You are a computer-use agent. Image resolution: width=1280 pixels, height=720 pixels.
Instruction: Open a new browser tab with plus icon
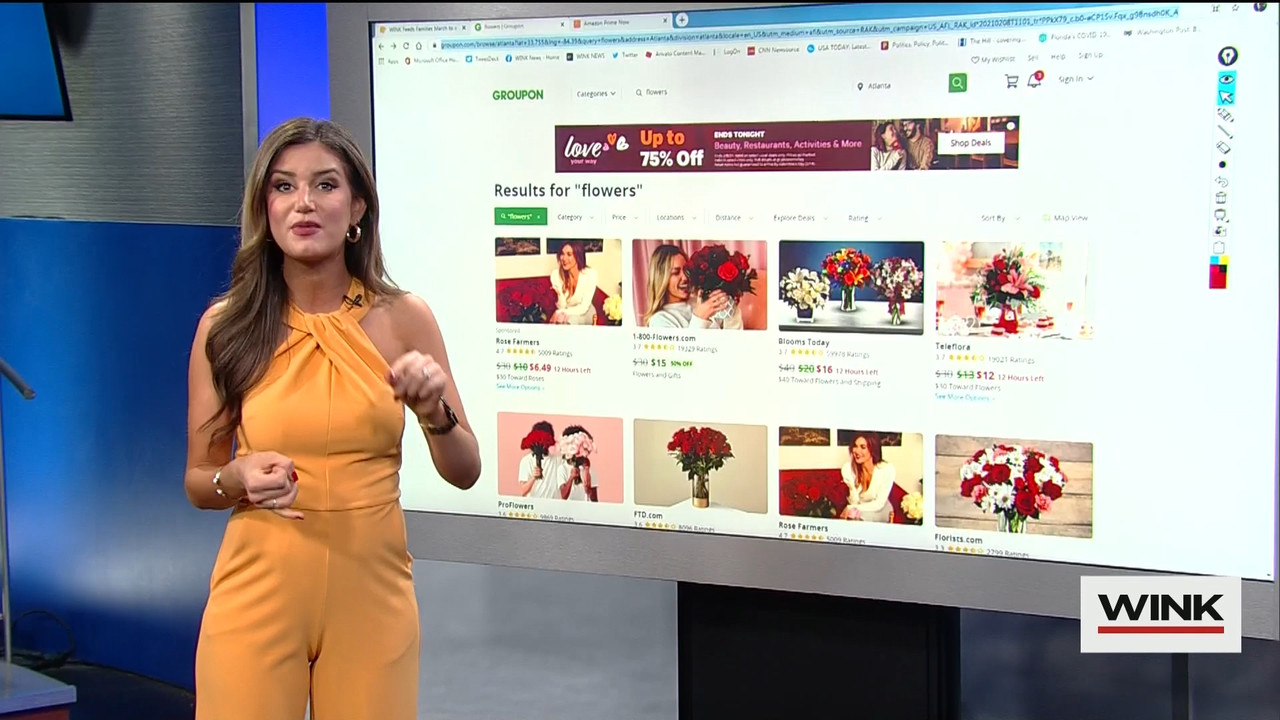681,20
